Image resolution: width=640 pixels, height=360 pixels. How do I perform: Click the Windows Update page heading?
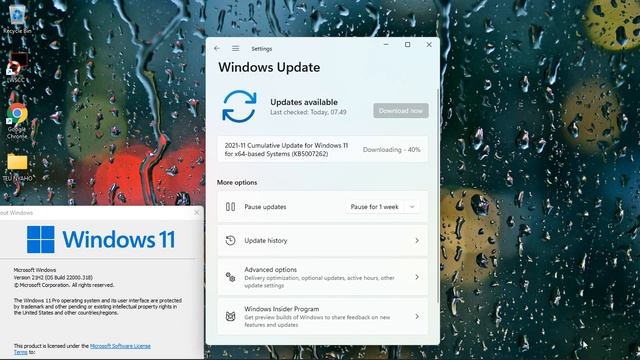tap(269, 67)
